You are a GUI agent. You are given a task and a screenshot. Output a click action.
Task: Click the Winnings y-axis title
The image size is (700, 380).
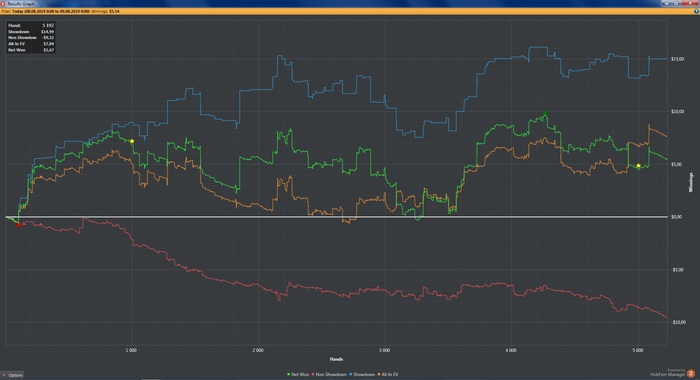click(x=691, y=183)
